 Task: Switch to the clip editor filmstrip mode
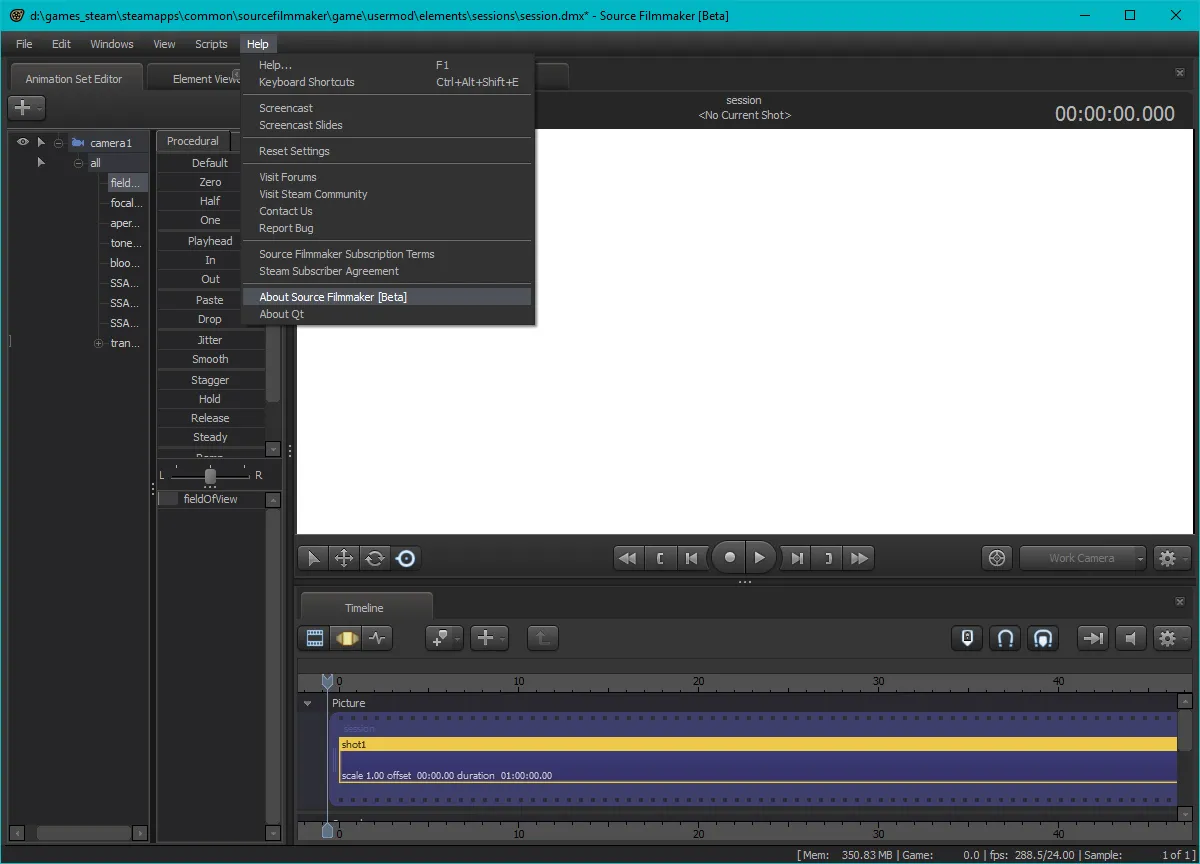[x=315, y=638]
